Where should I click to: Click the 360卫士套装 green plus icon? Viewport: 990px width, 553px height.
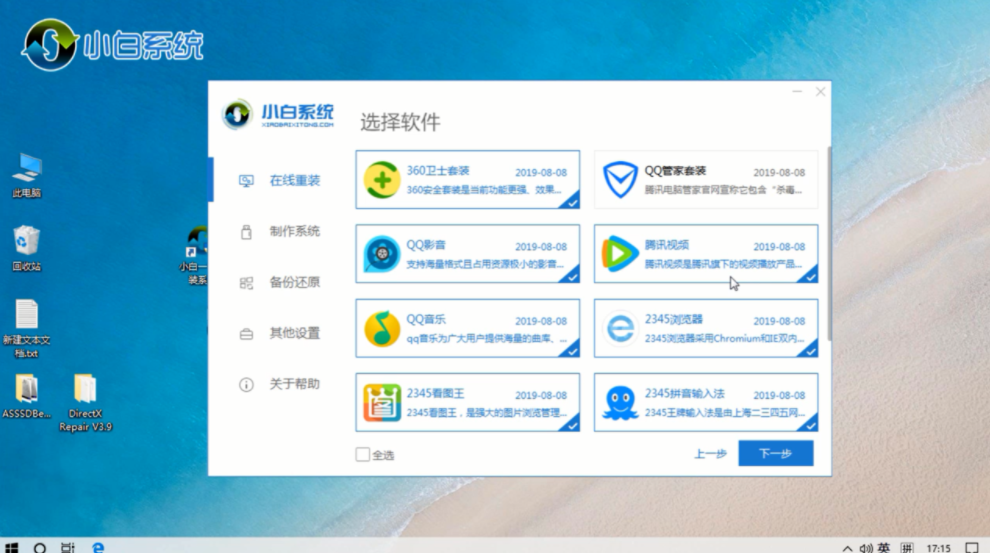(382, 180)
